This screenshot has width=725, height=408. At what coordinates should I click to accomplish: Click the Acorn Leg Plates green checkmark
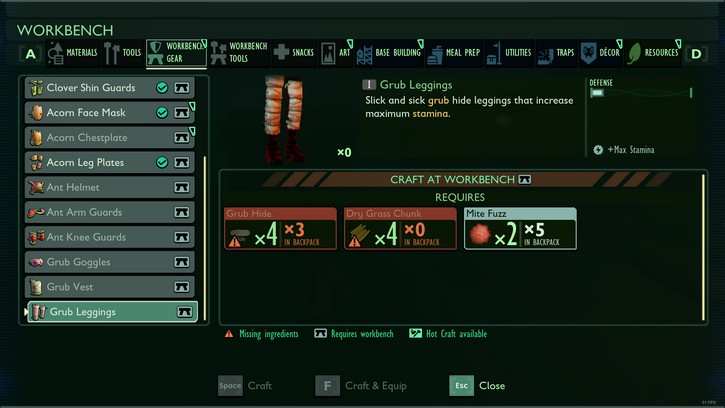(162, 162)
